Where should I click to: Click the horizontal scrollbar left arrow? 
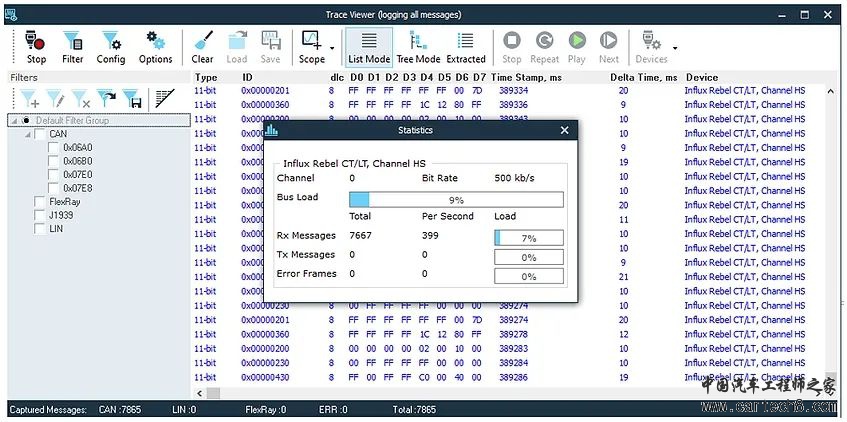click(x=199, y=393)
